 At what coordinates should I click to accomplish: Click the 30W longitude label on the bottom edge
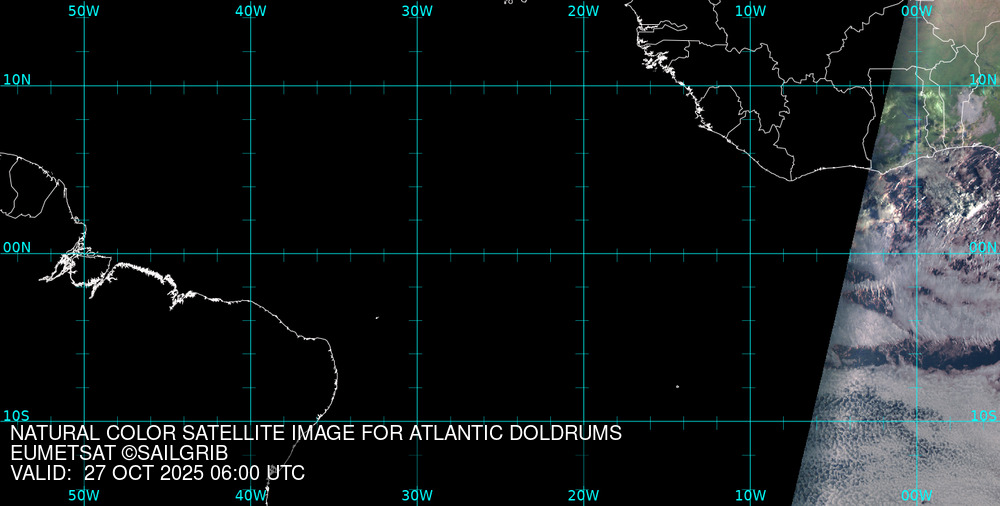tap(417, 495)
